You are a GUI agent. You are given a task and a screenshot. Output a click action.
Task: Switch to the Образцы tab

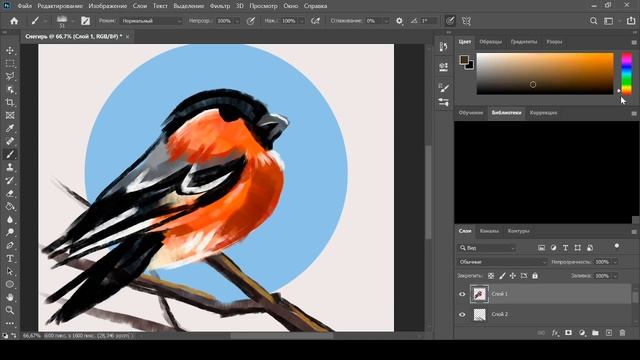click(490, 42)
